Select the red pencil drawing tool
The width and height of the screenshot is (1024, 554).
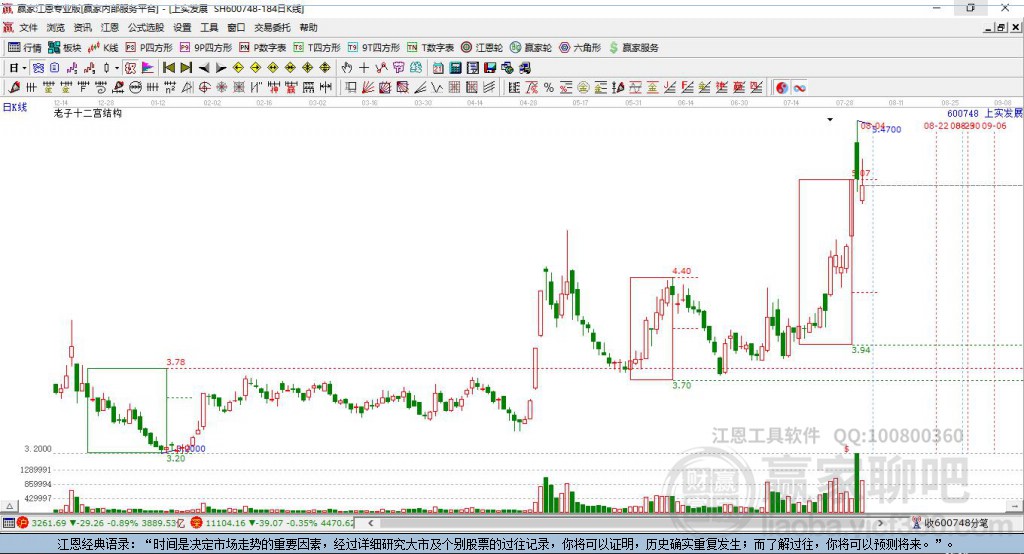(14, 88)
